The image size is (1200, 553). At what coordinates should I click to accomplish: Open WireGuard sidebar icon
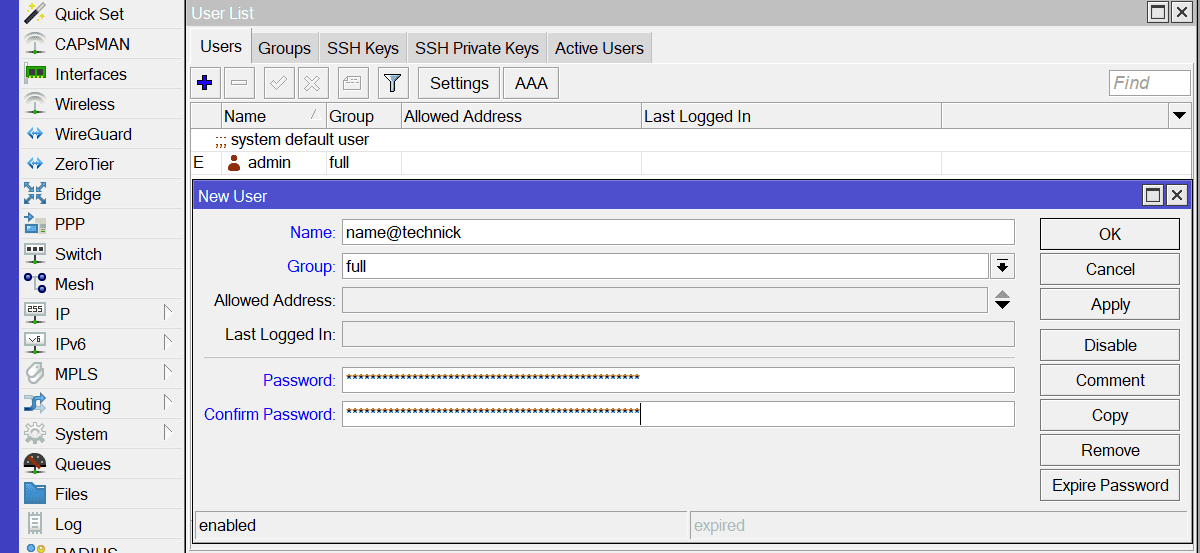coord(35,134)
